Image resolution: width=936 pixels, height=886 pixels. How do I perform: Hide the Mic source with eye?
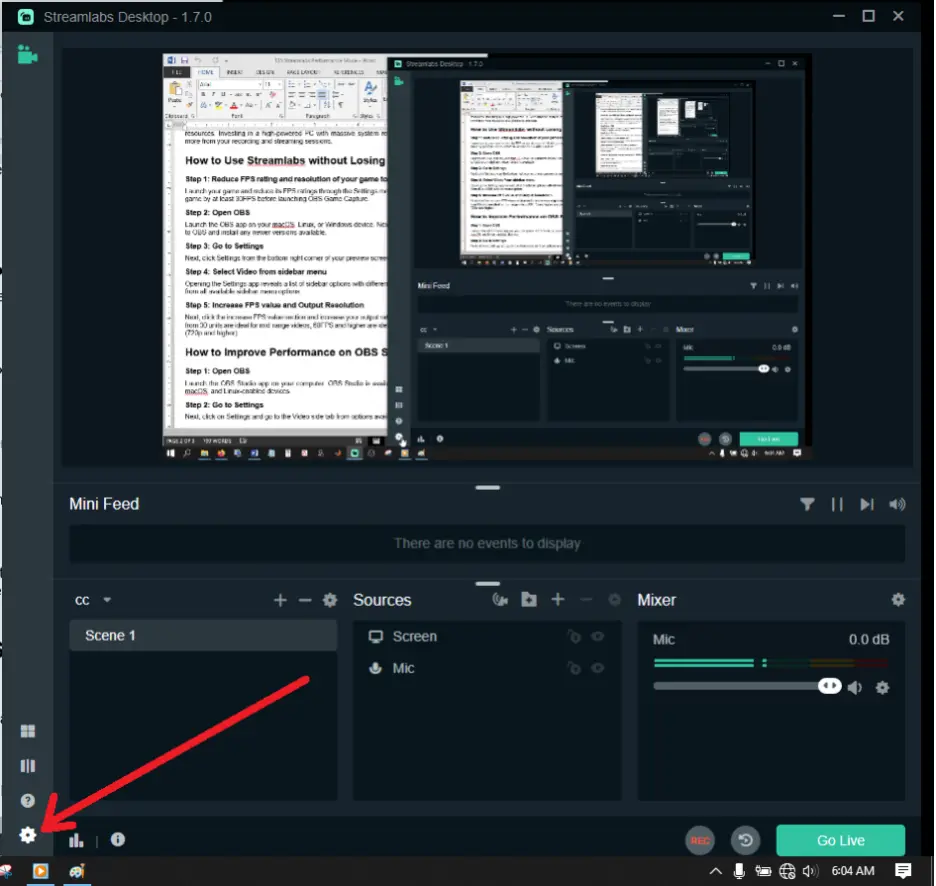[598, 668]
